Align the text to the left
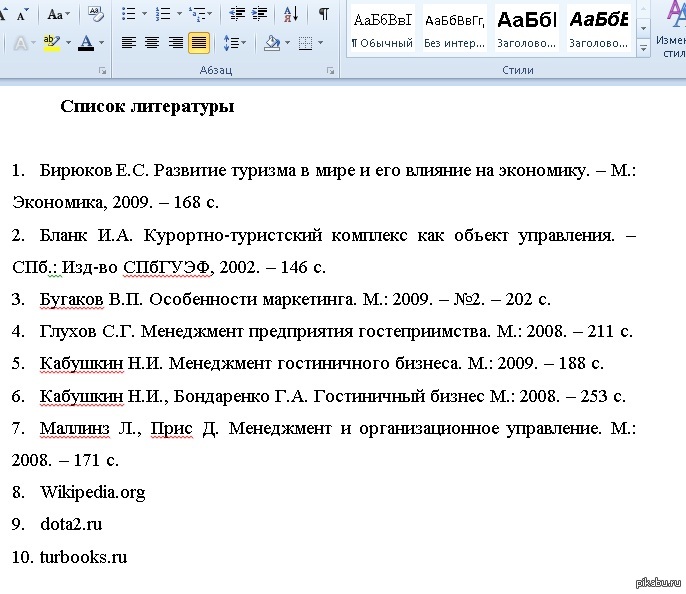Viewport: 686px width, 594px height. pyautogui.click(x=129, y=42)
